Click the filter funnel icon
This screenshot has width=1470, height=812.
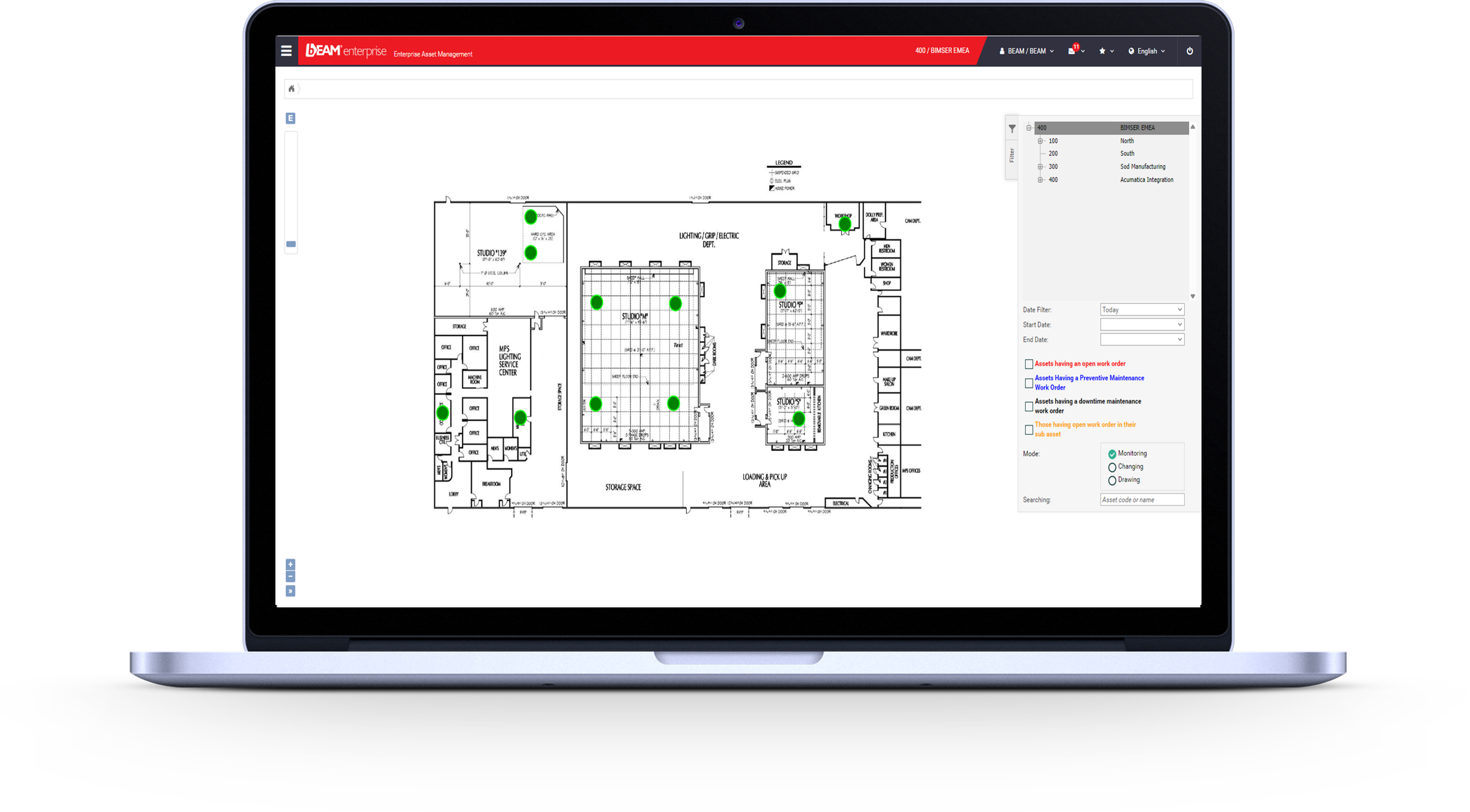(x=1012, y=129)
